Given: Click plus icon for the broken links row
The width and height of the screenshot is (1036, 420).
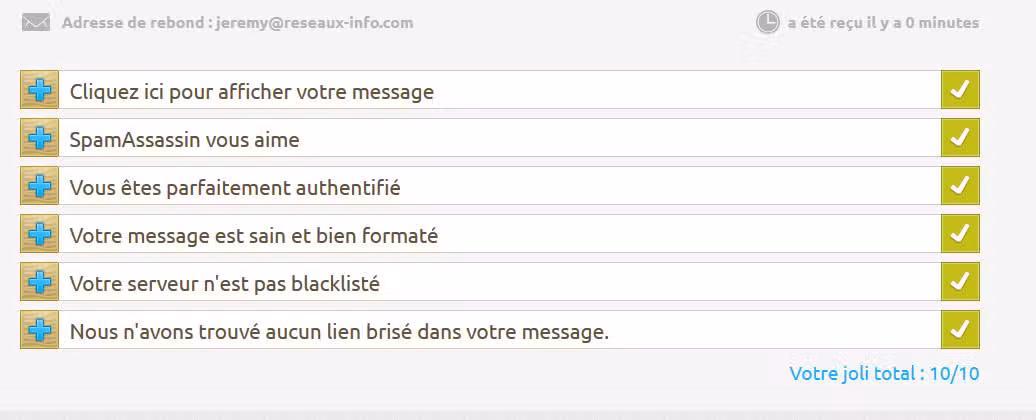Looking at the screenshot, I should pos(40,330).
